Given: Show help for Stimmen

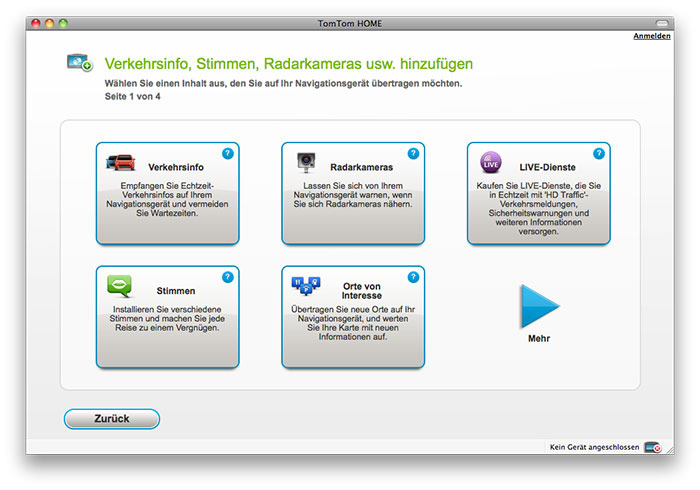Looking at the screenshot, I should (x=228, y=277).
